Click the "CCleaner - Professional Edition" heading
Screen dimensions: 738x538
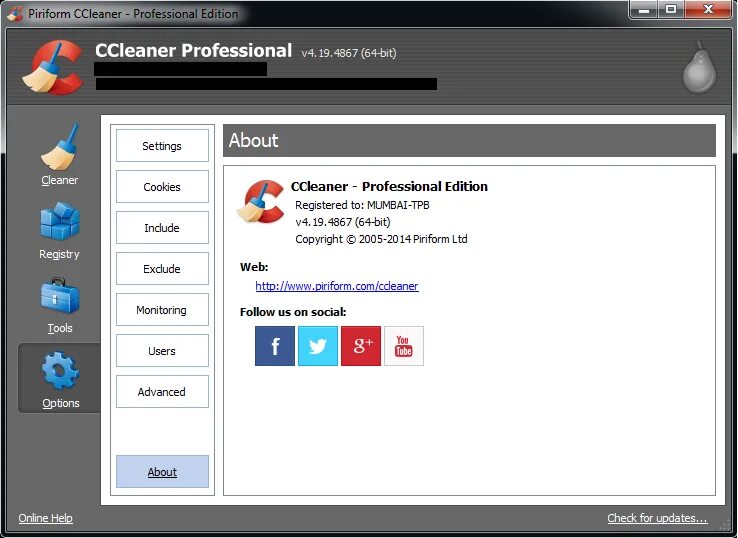(x=389, y=186)
